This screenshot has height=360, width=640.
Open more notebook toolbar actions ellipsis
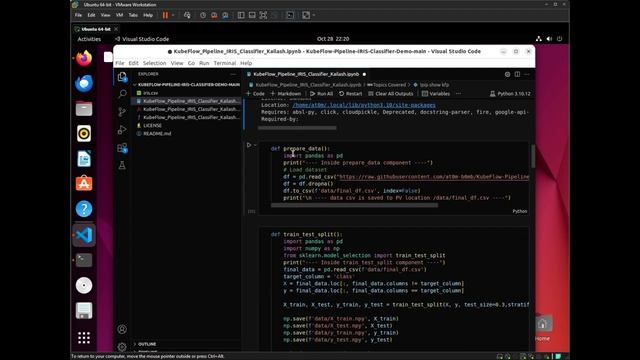point(458,93)
